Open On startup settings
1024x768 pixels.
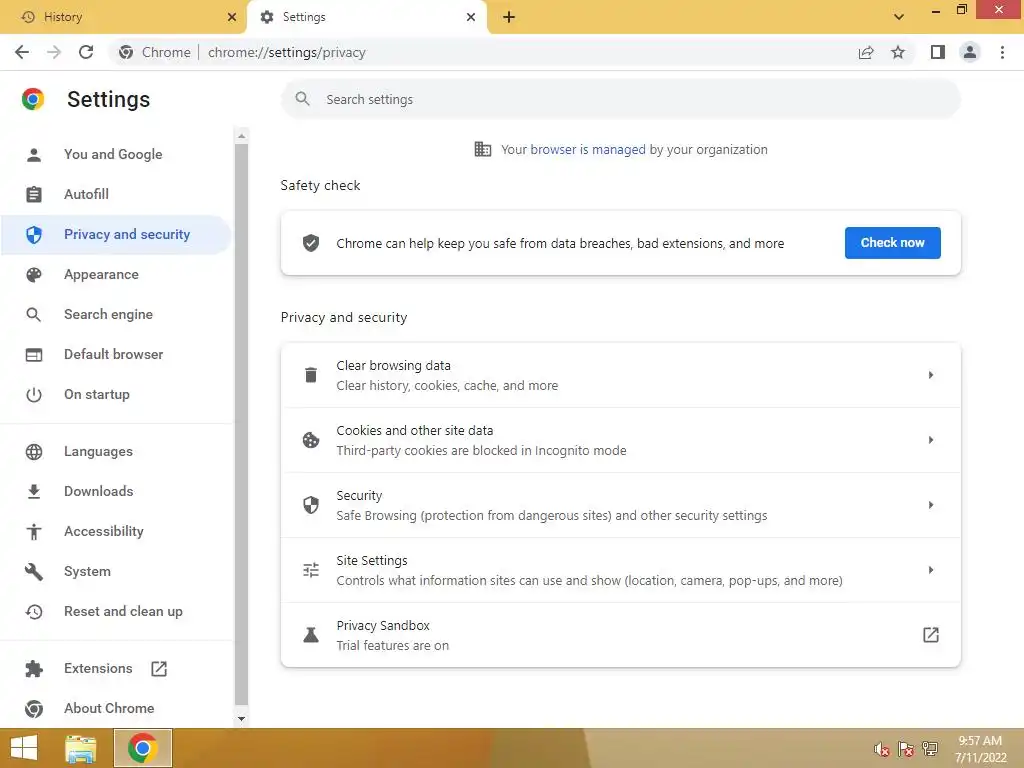116,394
